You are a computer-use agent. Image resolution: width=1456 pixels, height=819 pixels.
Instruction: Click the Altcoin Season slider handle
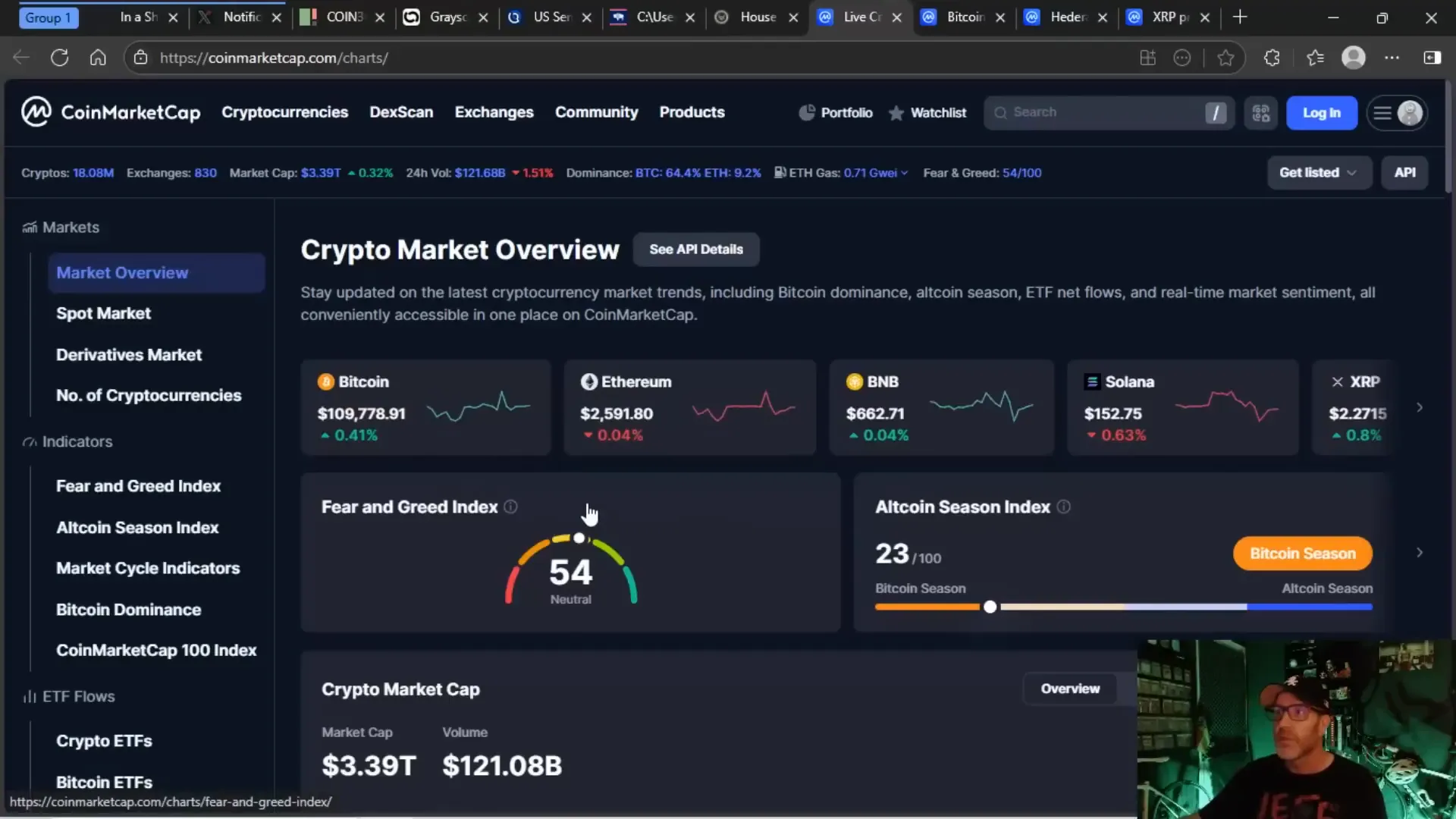point(990,607)
